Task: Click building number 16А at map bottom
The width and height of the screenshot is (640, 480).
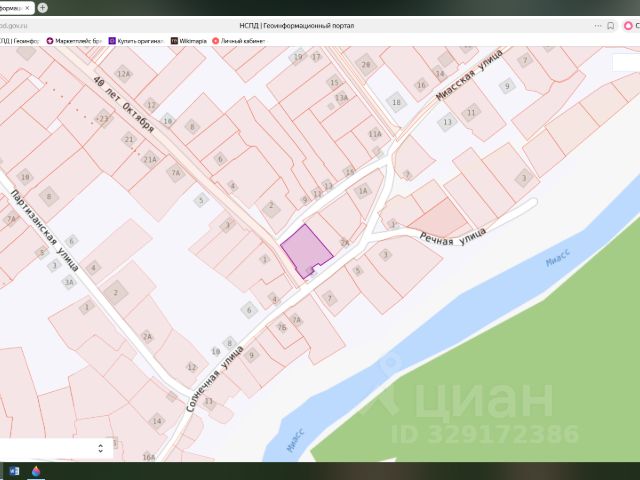Action: pos(149,457)
